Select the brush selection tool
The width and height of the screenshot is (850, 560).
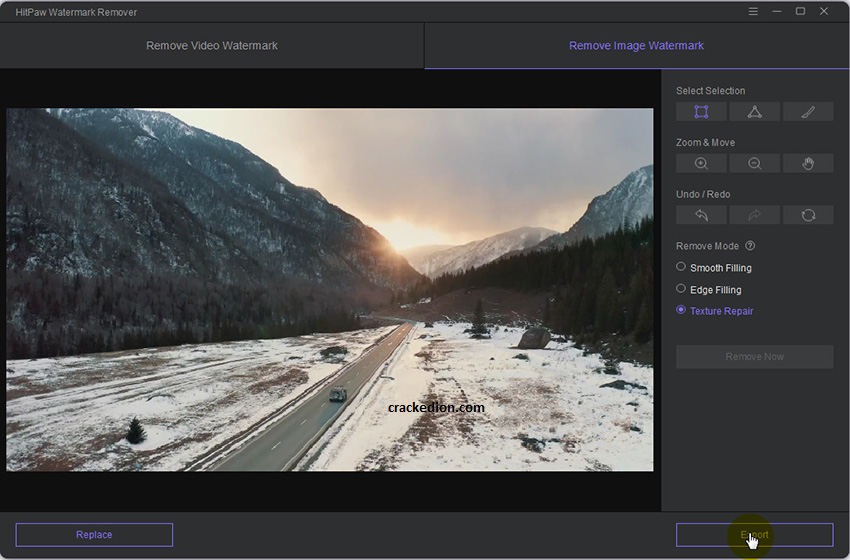point(808,112)
